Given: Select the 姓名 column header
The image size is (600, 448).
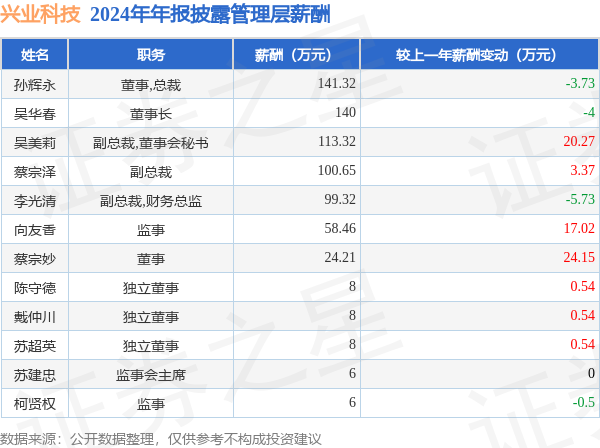Looking at the screenshot, I should tap(35, 55).
